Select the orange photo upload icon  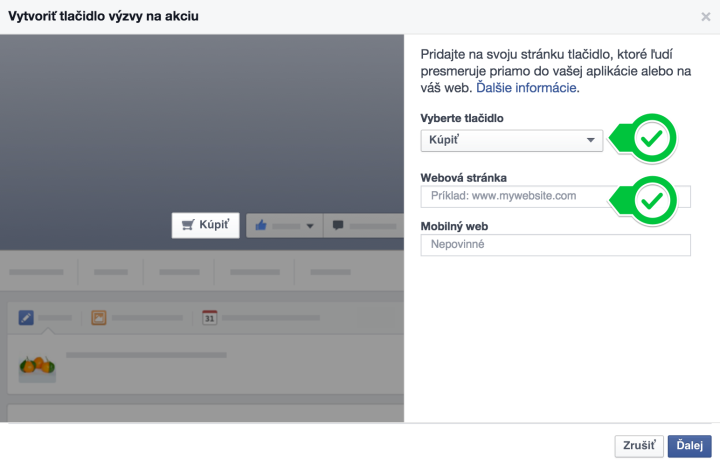[99, 318]
